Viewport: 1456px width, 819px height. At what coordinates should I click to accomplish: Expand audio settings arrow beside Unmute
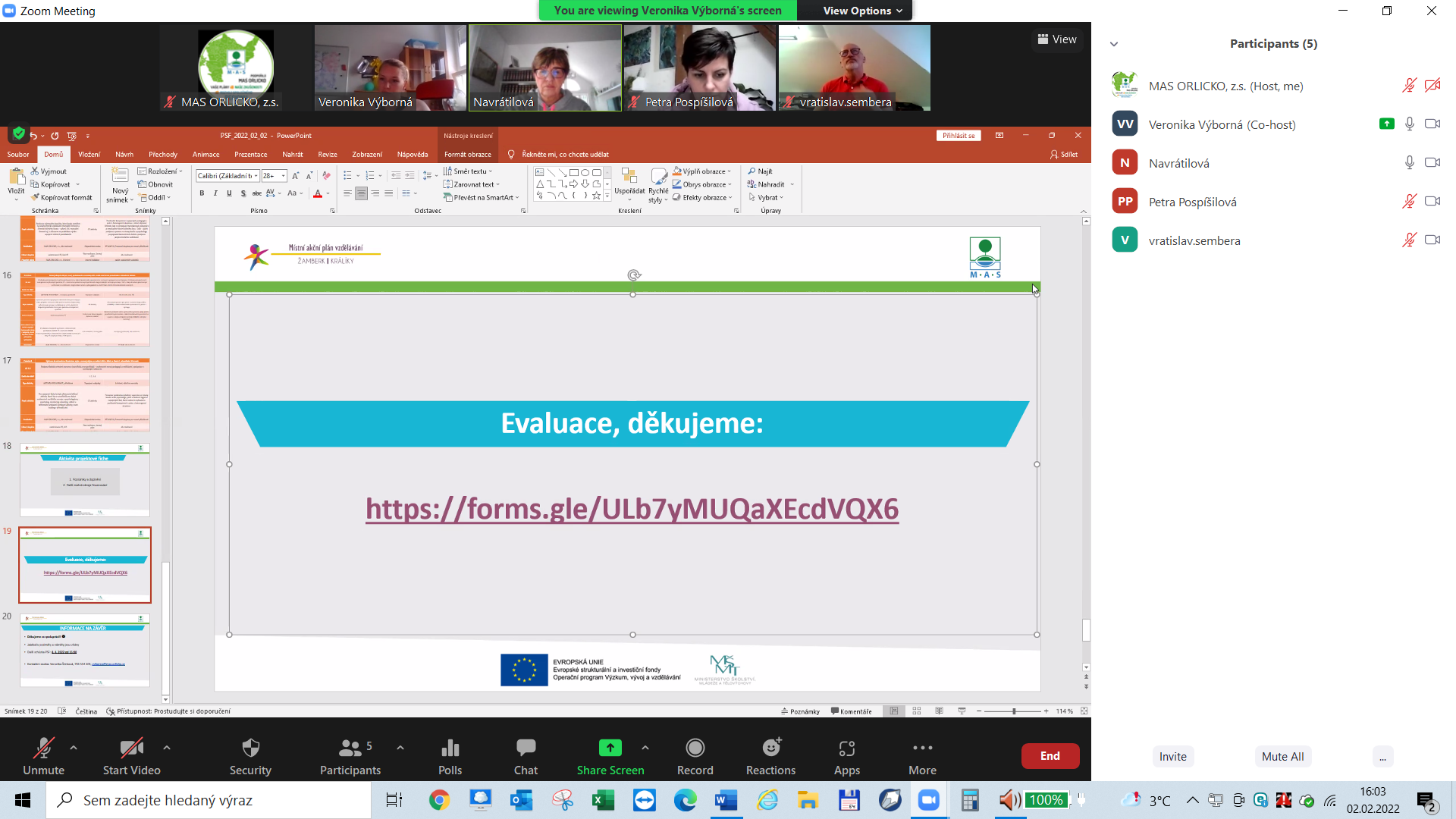[74, 748]
